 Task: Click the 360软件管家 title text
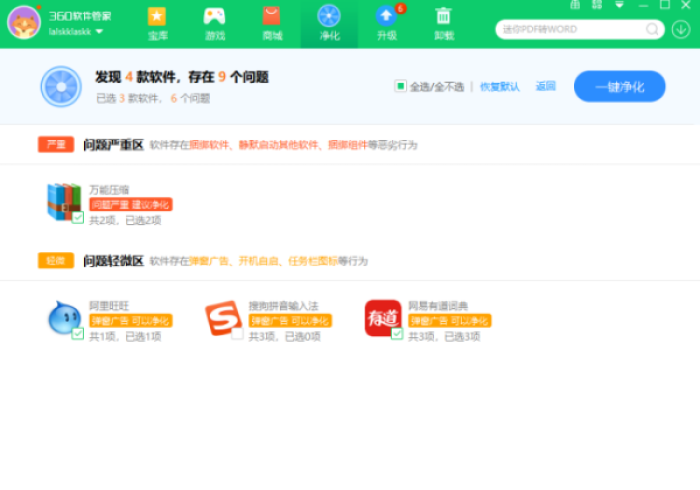[80, 17]
